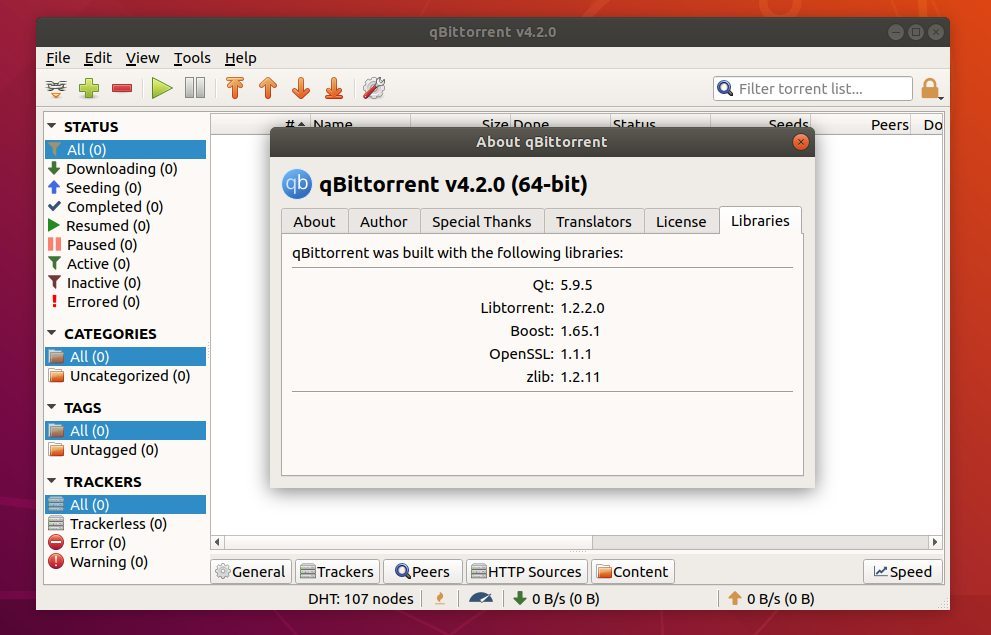Image resolution: width=991 pixels, height=635 pixels.
Task: Open the HTTP Sources tab
Action: pos(526,571)
